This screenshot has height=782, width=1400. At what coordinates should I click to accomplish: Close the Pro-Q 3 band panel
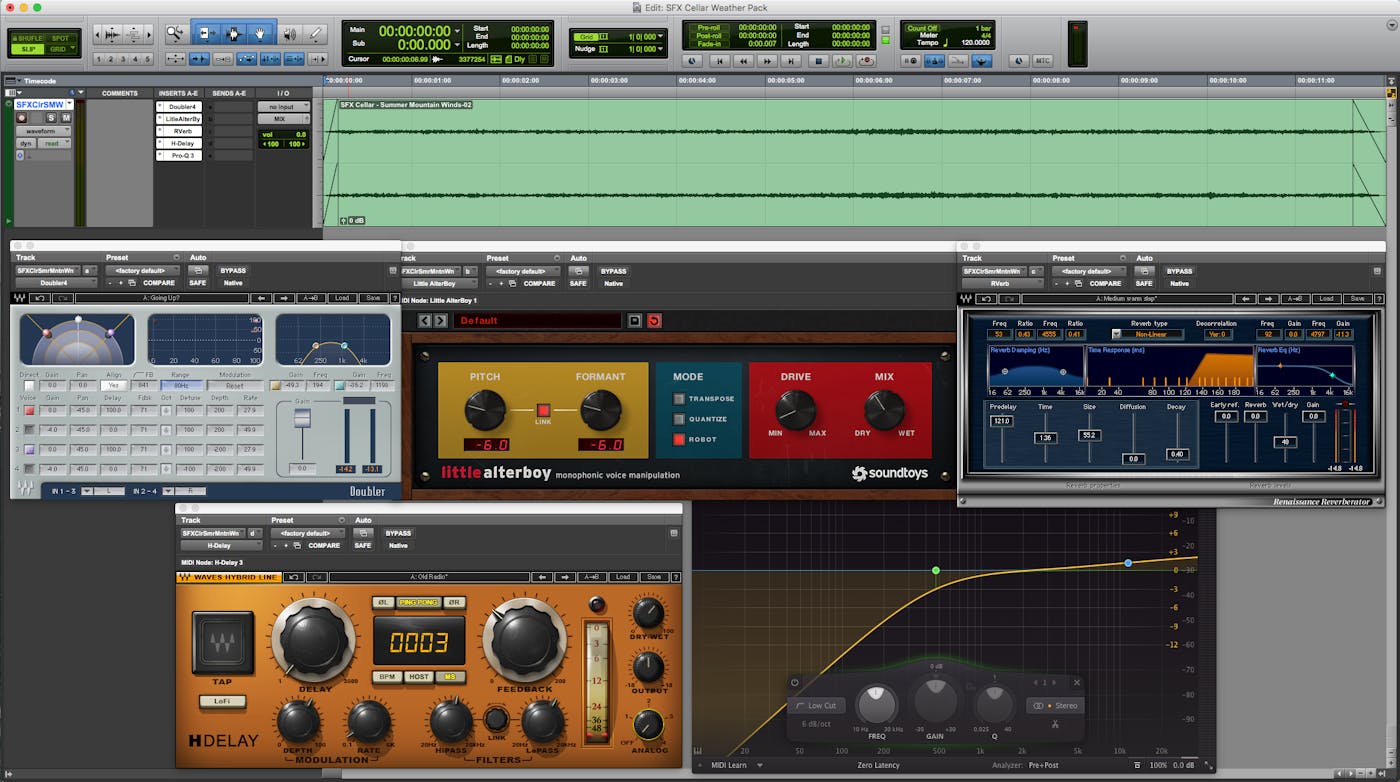point(1077,683)
